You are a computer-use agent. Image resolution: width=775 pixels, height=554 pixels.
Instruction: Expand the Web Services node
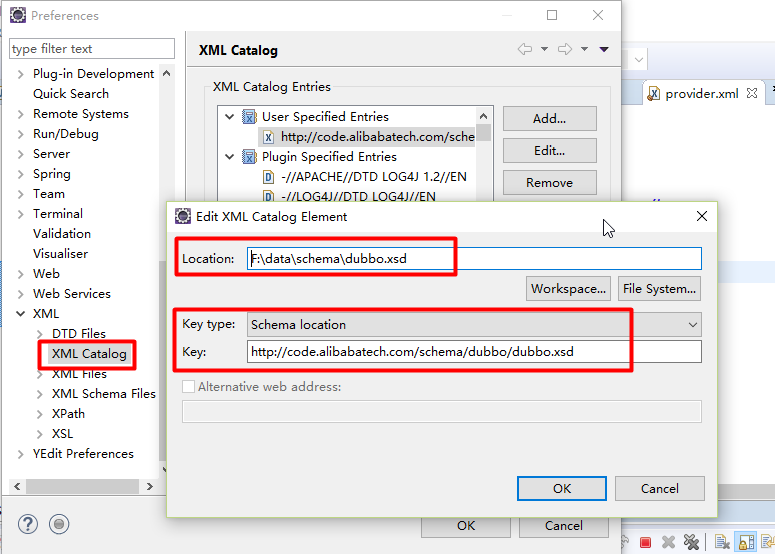[20, 294]
